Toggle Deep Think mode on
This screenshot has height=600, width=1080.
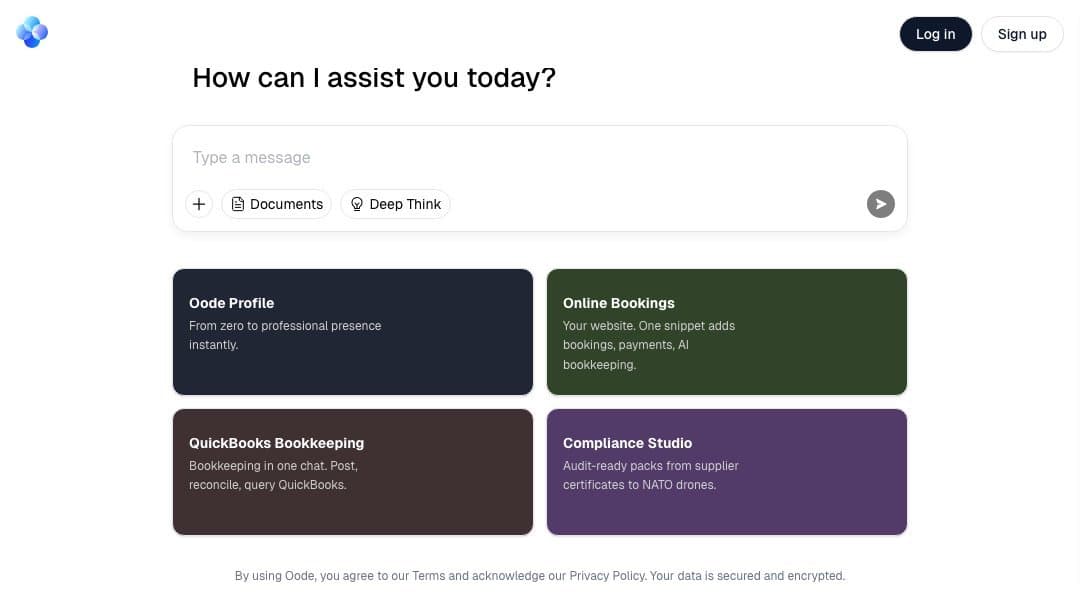[x=395, y=203]
